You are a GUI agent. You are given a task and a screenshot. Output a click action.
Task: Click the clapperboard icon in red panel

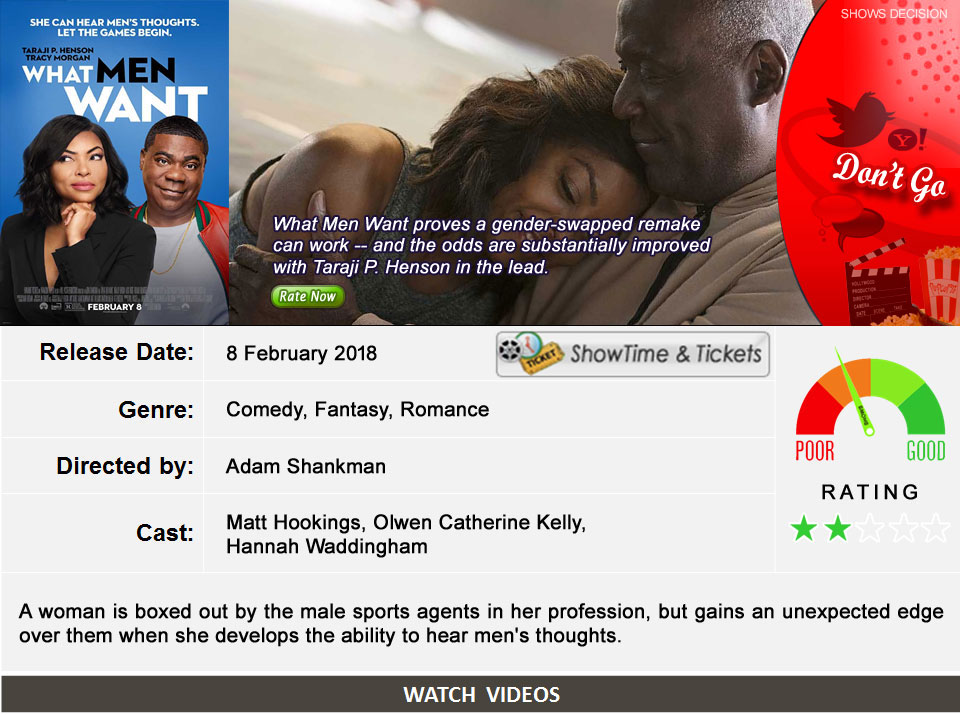877,283
